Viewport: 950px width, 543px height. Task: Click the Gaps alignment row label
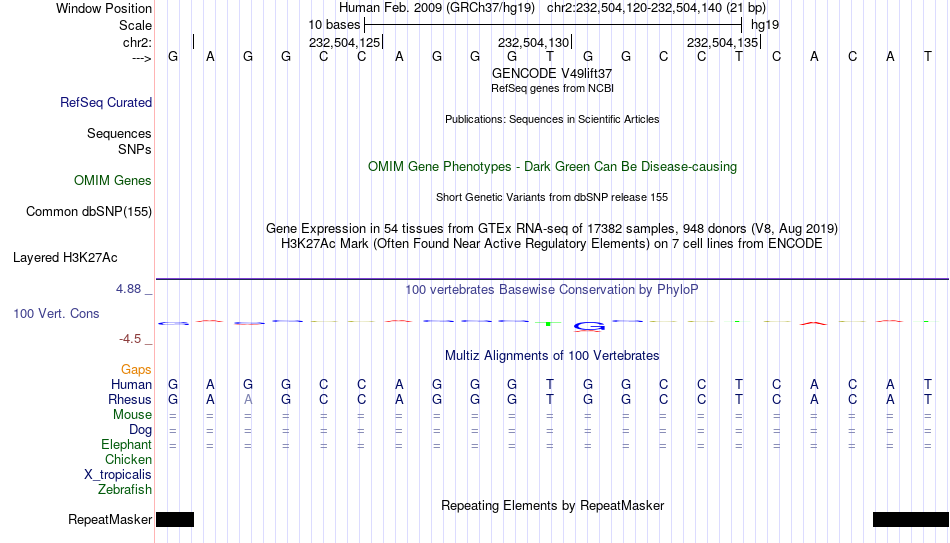pyautogui.click(x=136, y=370)
